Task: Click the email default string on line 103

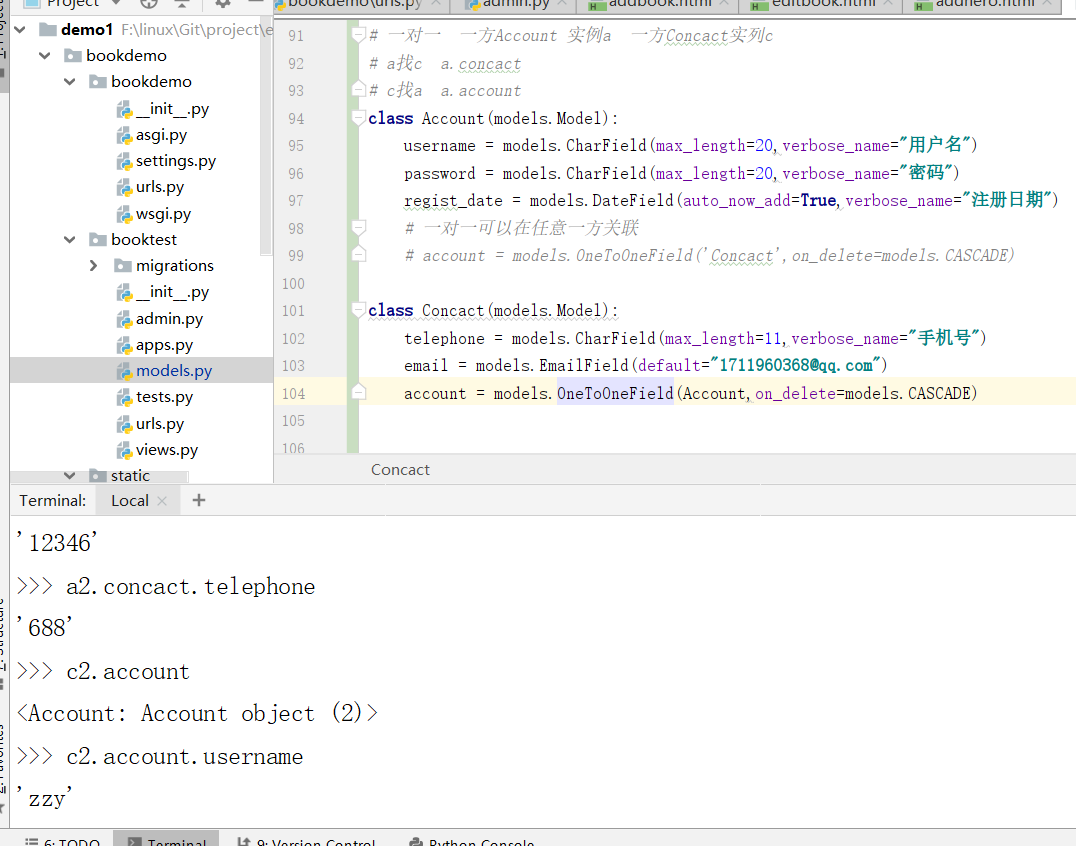Action: click(796, 365)
